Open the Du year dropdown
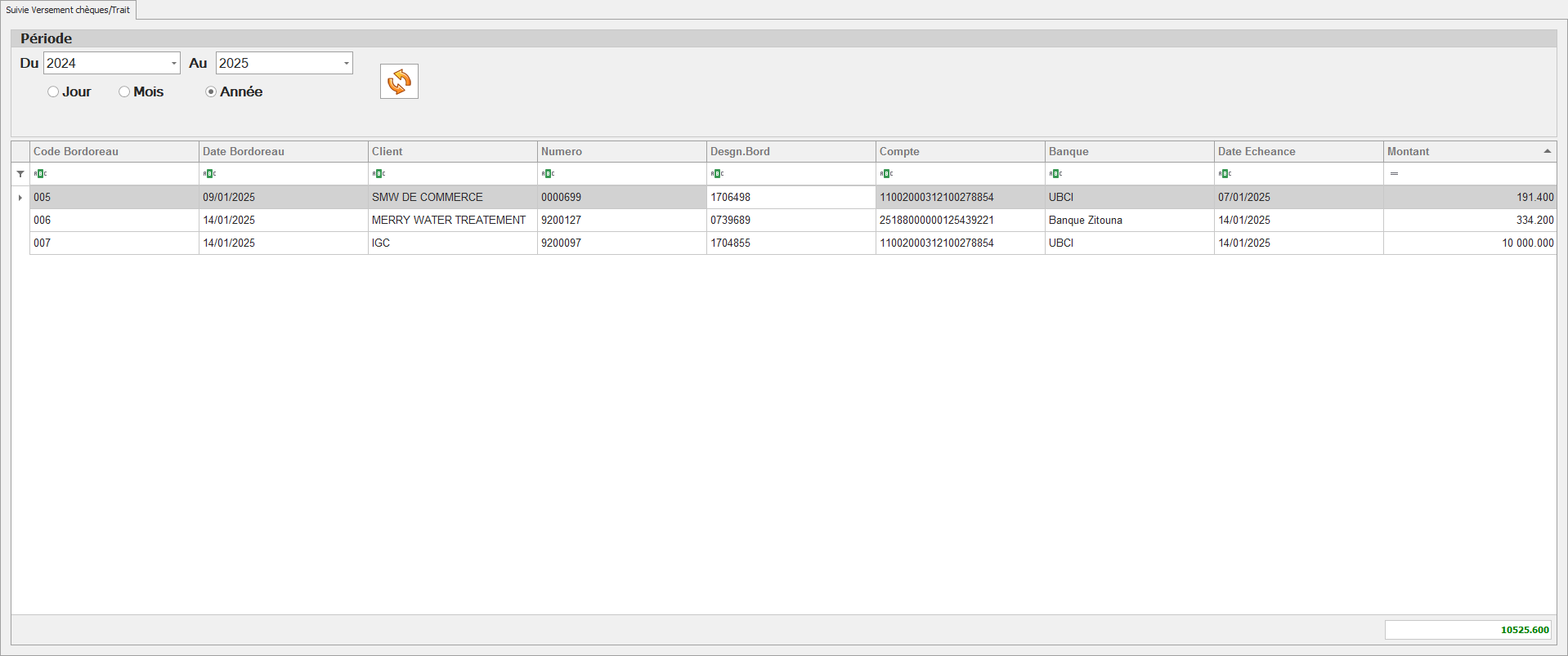Viewport: 1568px width, 656px height. pos(173,63)
